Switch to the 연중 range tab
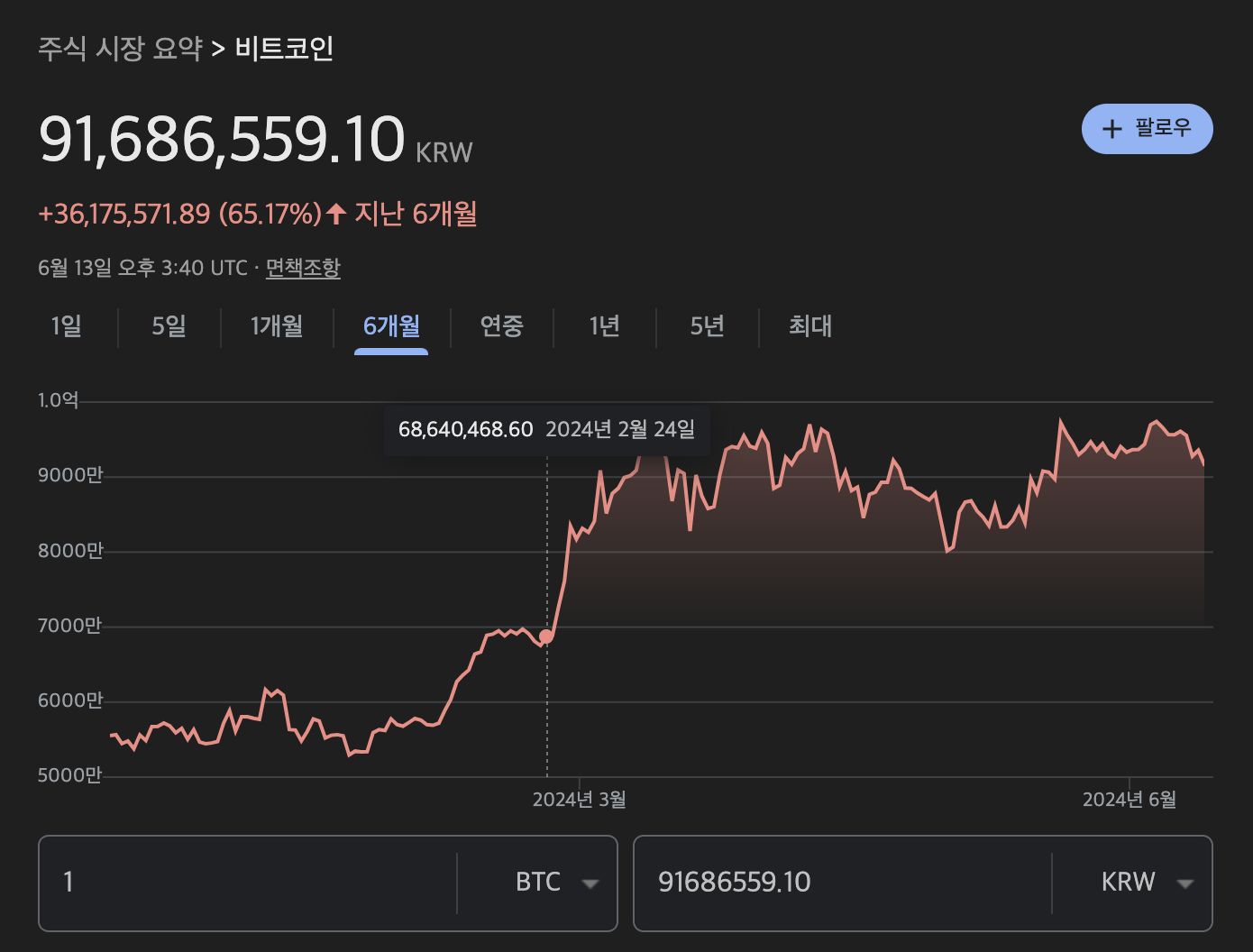Image resolution: width=1253 pixels, height=952 pixels. [x=501, y=326]
